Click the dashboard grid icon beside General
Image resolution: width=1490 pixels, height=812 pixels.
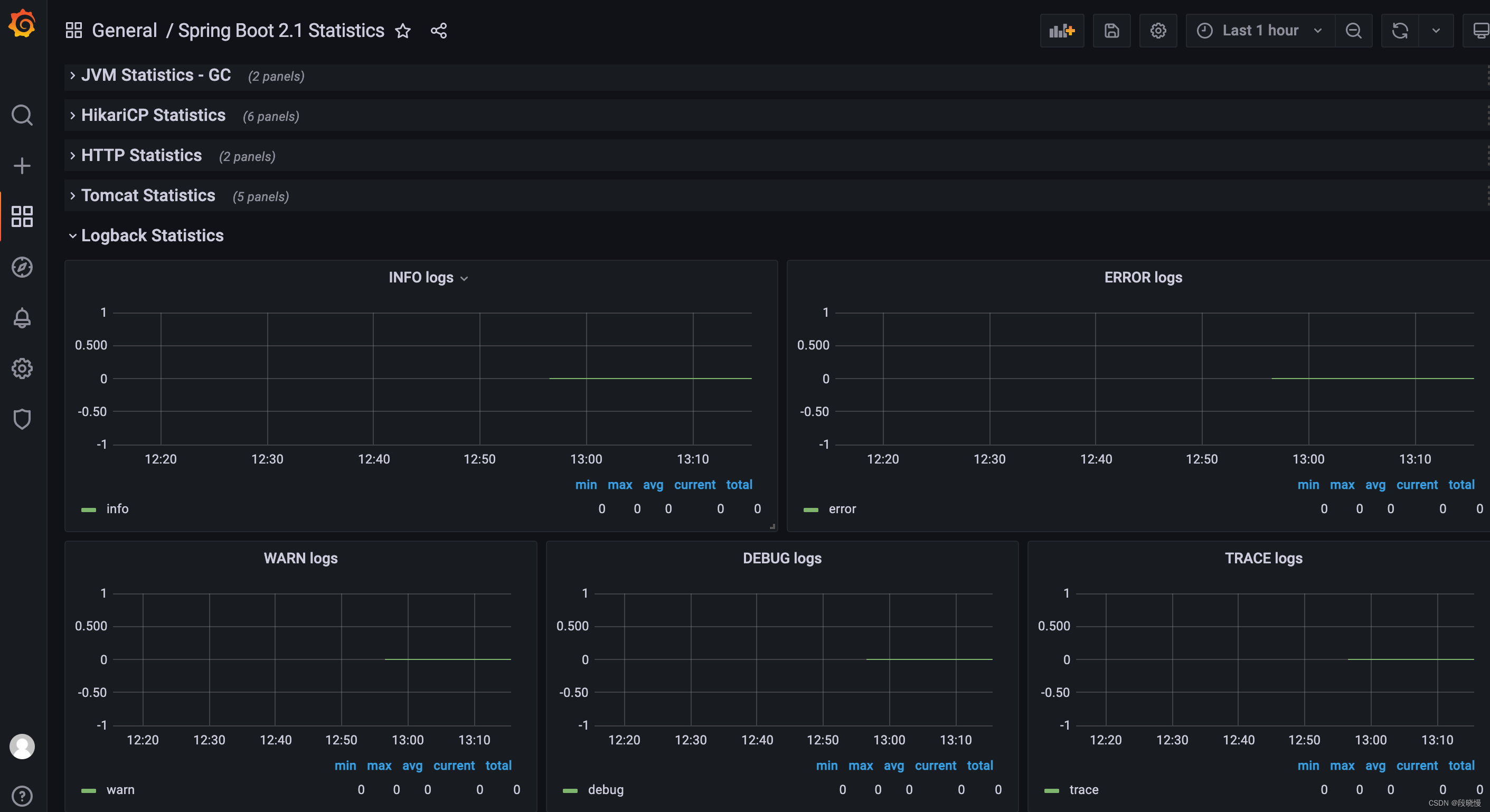pos(74,30)
